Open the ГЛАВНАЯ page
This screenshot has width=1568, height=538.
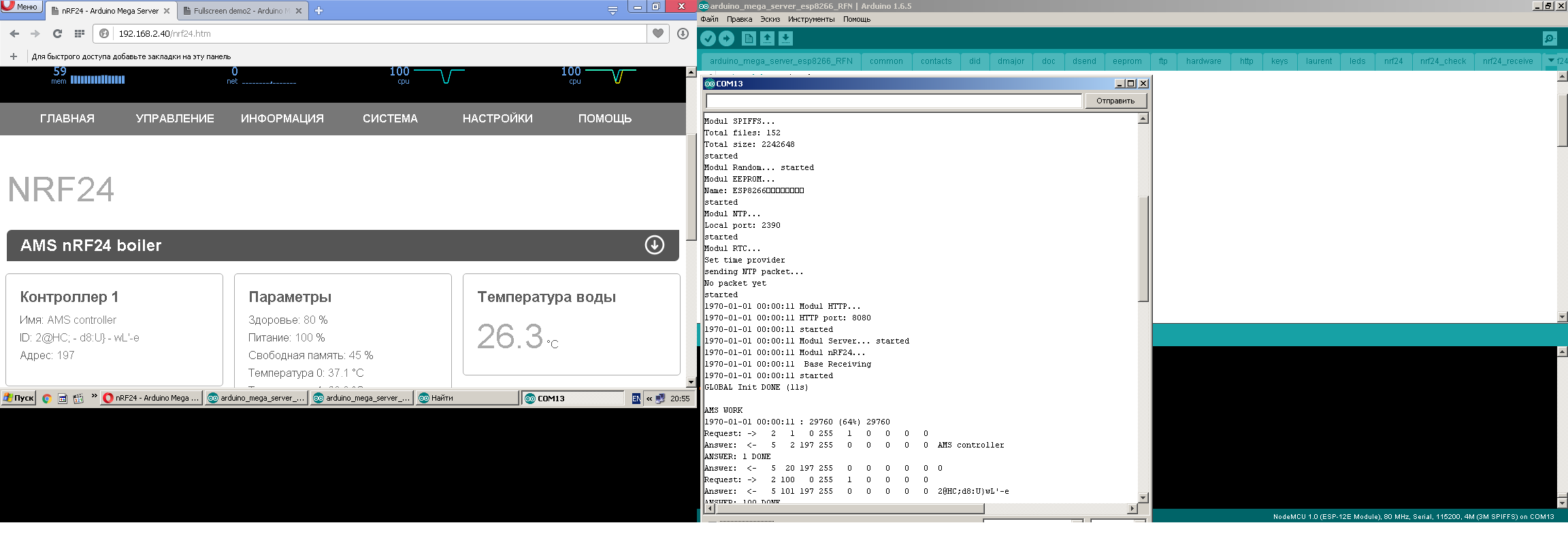pyautogui.click(x=67, y=118)
